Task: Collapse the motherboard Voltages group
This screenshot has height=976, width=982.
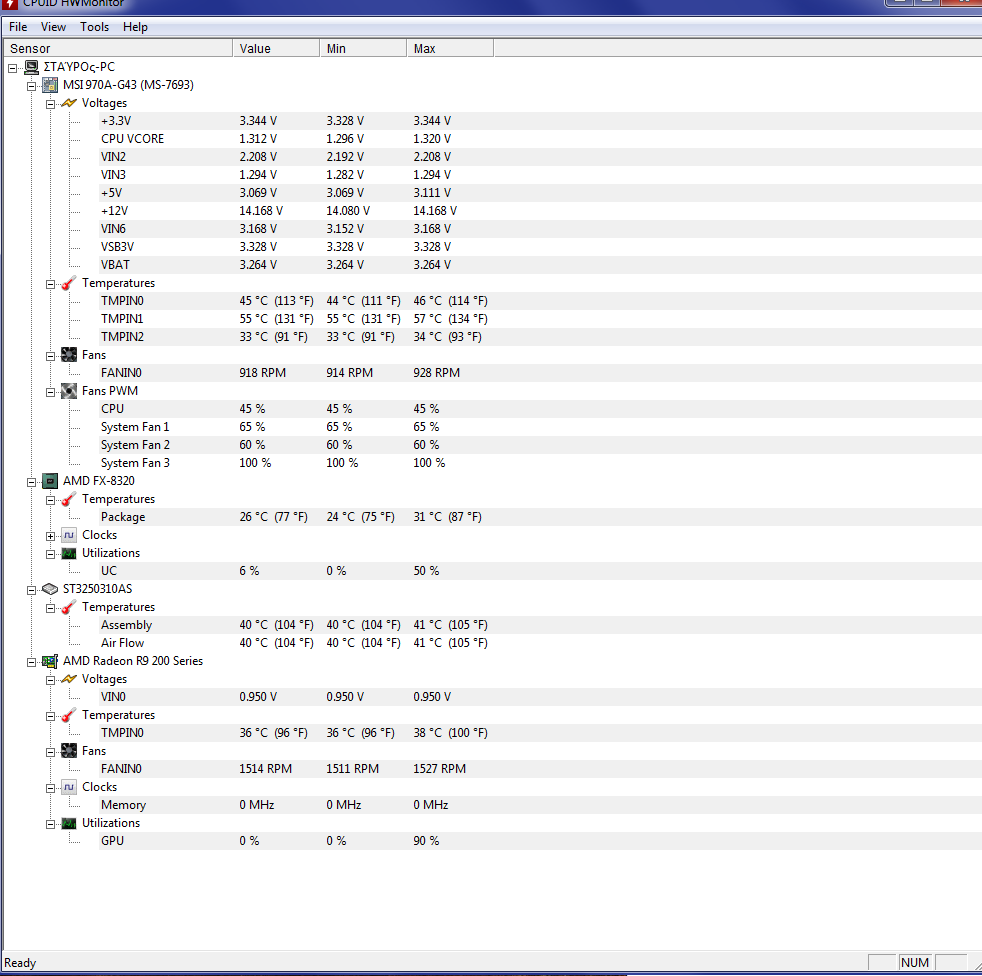Action: (x=50, y=105)
